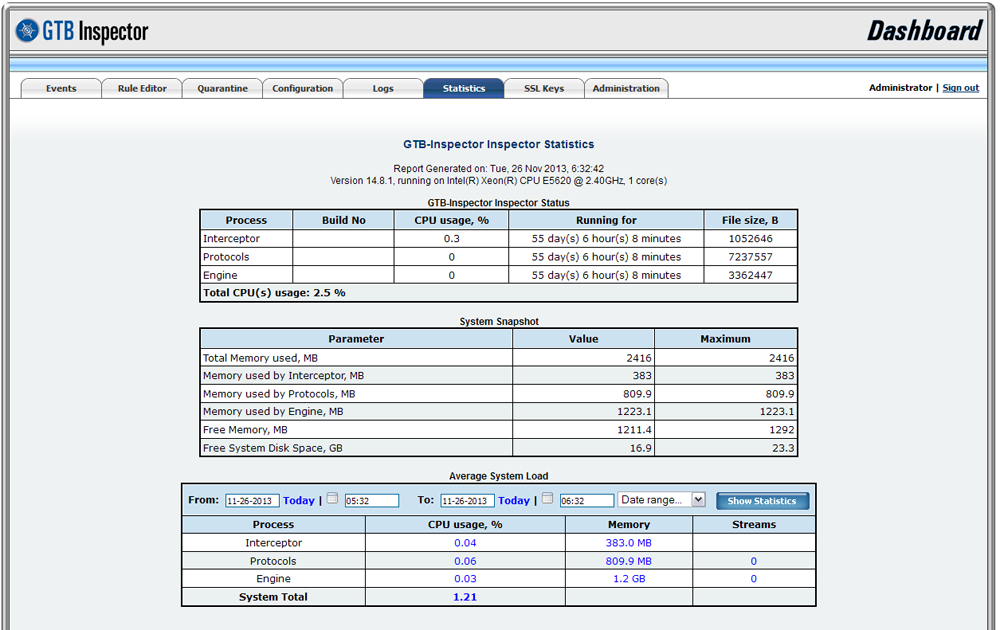Click the Running for column header
1000x630 pixels.
(x=606, y=220)
